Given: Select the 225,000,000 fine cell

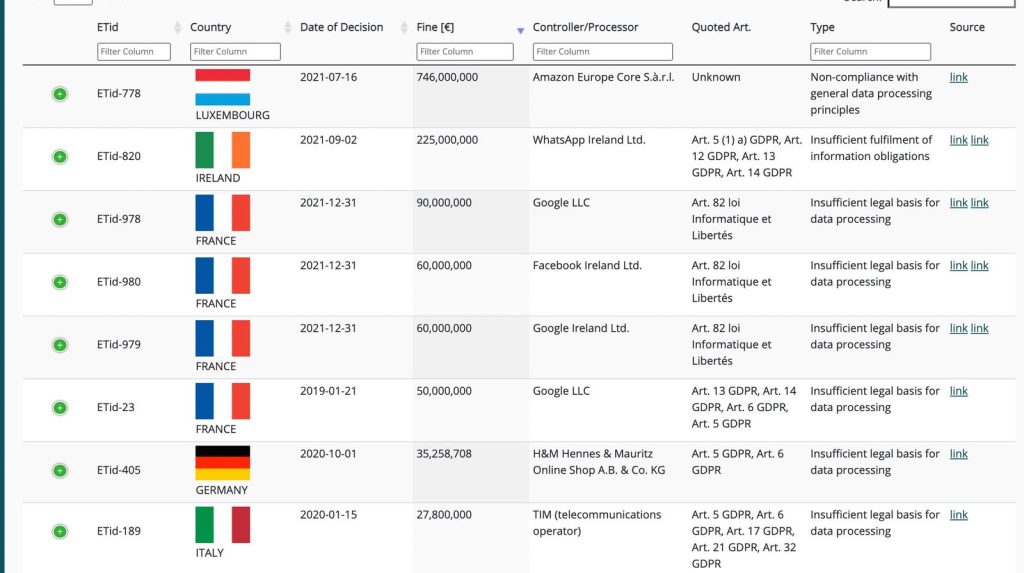Looking at the screenshot, I should tap(447, 140).
